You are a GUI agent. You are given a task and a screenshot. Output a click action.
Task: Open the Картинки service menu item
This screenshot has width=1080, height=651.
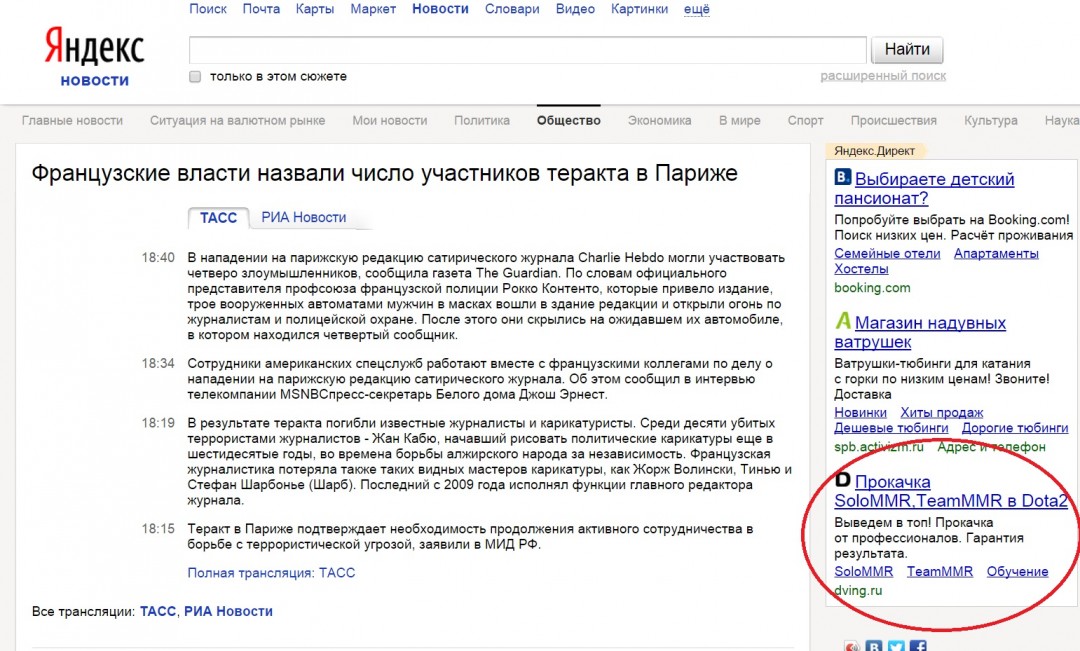click(x=639, y=8)
